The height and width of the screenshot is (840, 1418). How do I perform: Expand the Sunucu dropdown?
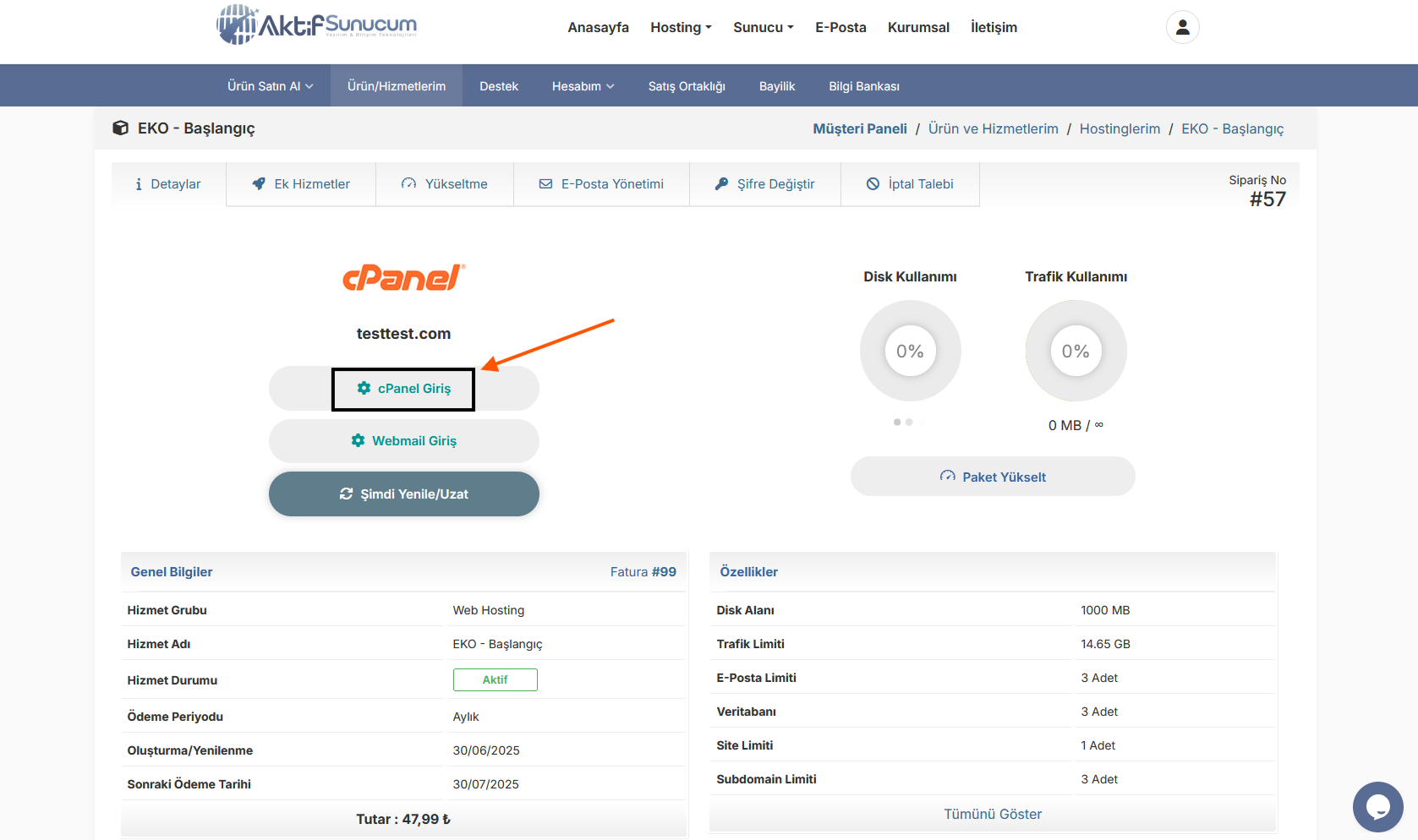(762, 27)
